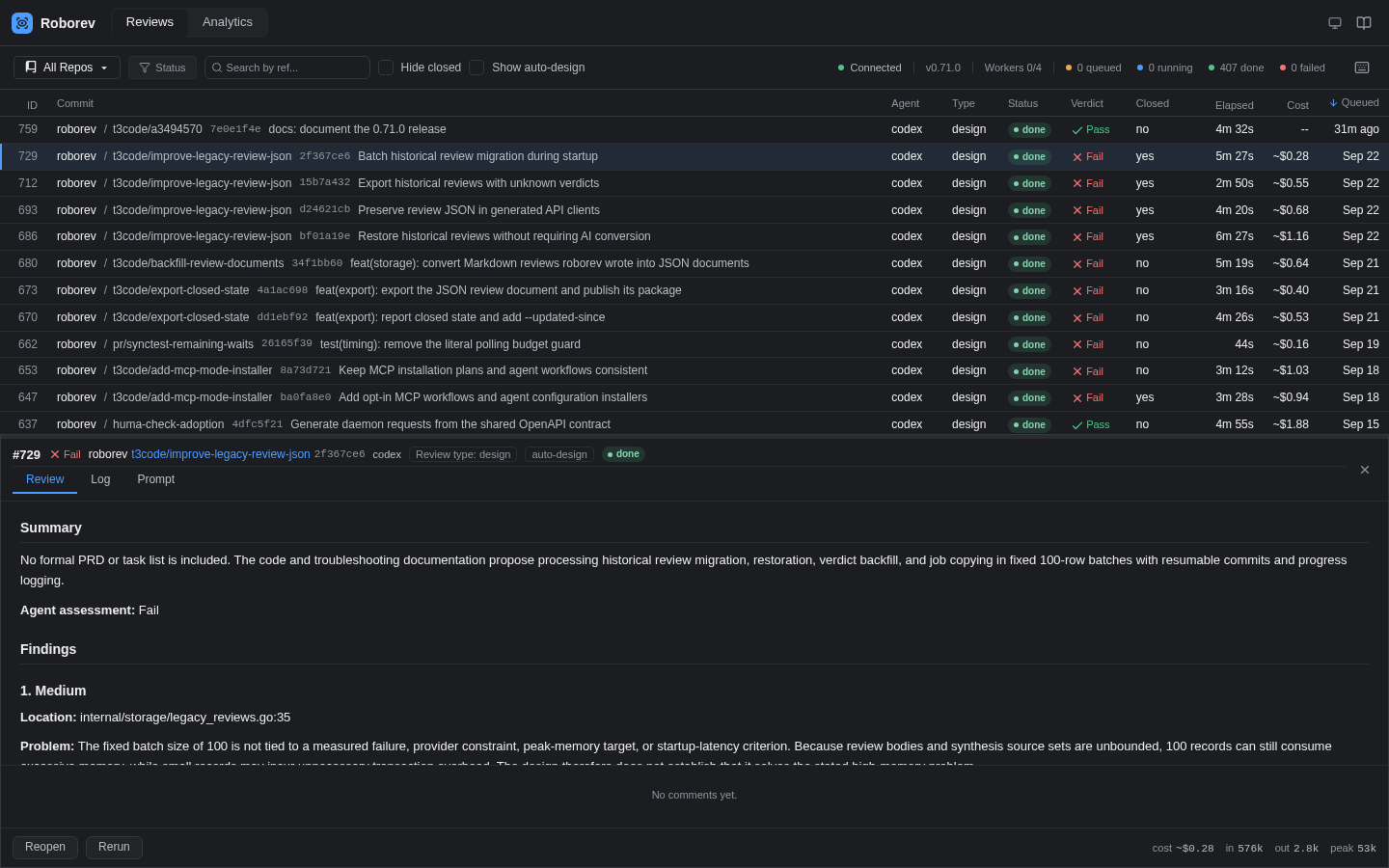Open the keyboard shortcuts icon

(x=1362, y=68)
